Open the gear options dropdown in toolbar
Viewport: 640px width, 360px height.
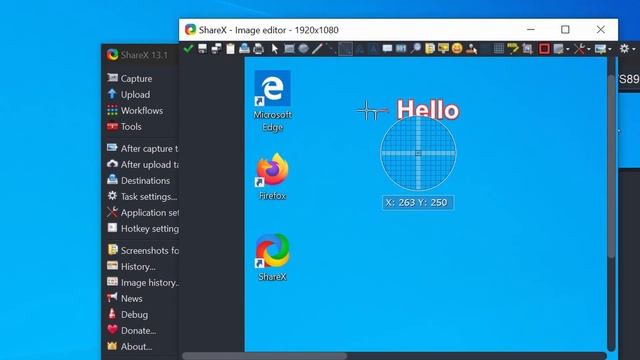[627, 49]
